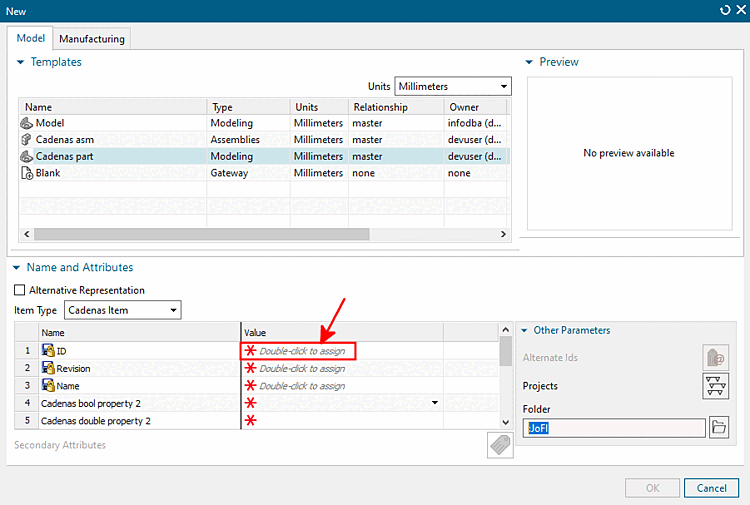
Task: Select the Blank template row icon
Action: click(26, 173)
